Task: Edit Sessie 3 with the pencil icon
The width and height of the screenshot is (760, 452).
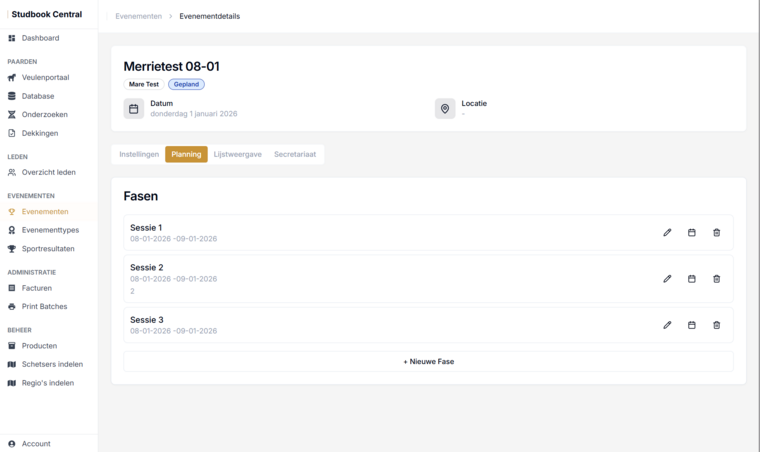Action: 667,325
